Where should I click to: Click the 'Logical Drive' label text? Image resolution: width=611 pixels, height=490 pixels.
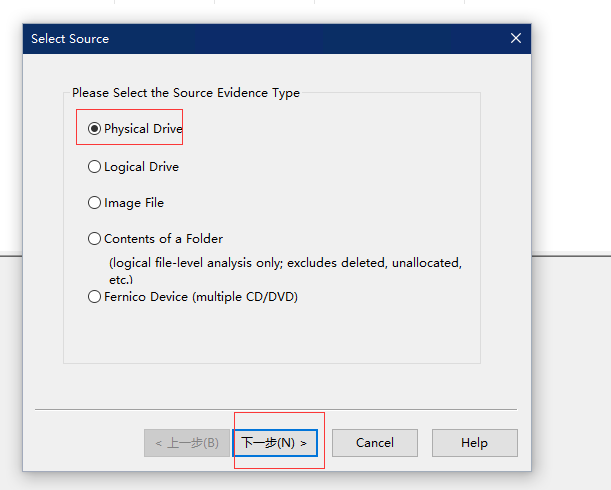click(141, 167)
